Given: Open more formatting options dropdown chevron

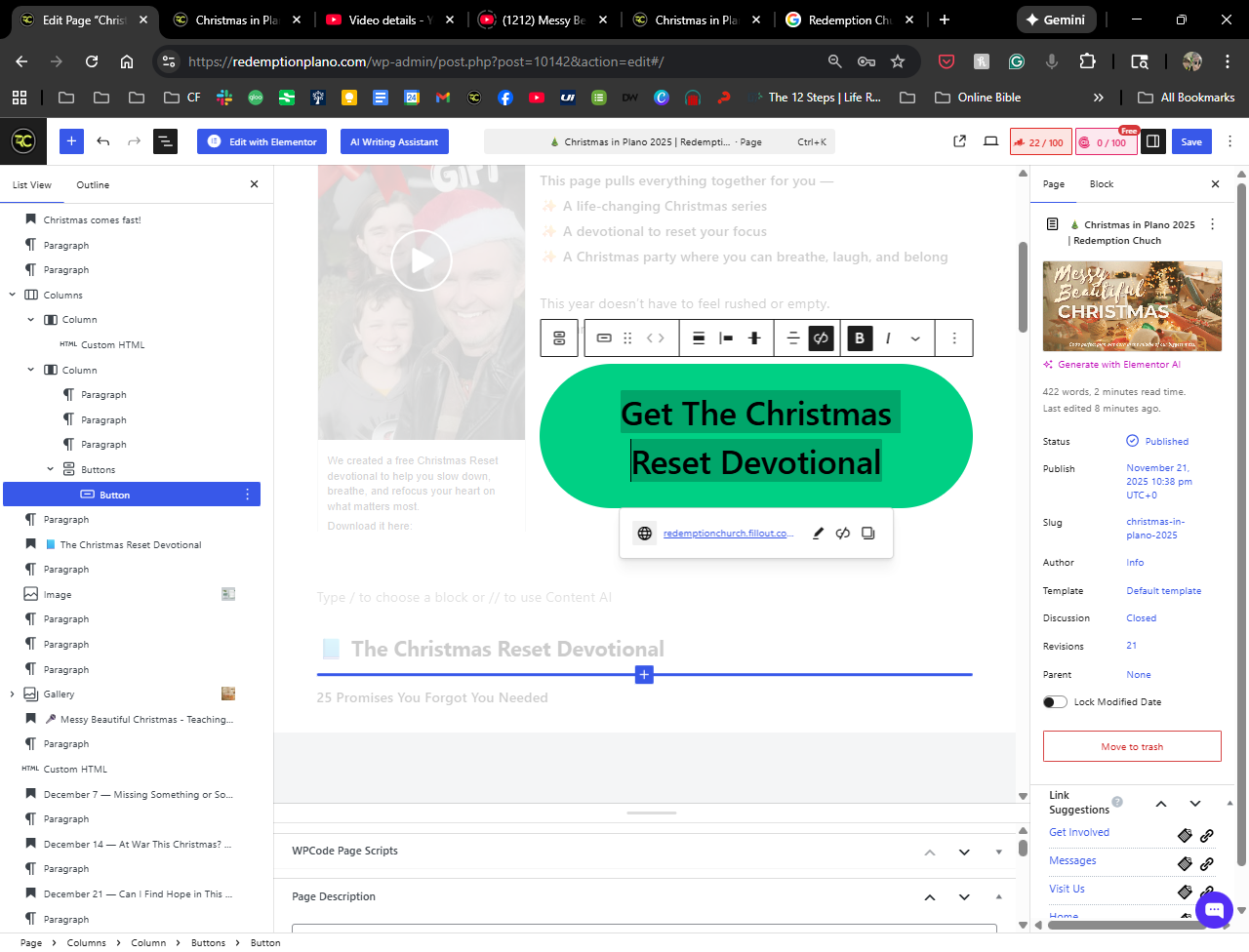Looking at the screenshot, I should tap(915, 338).
